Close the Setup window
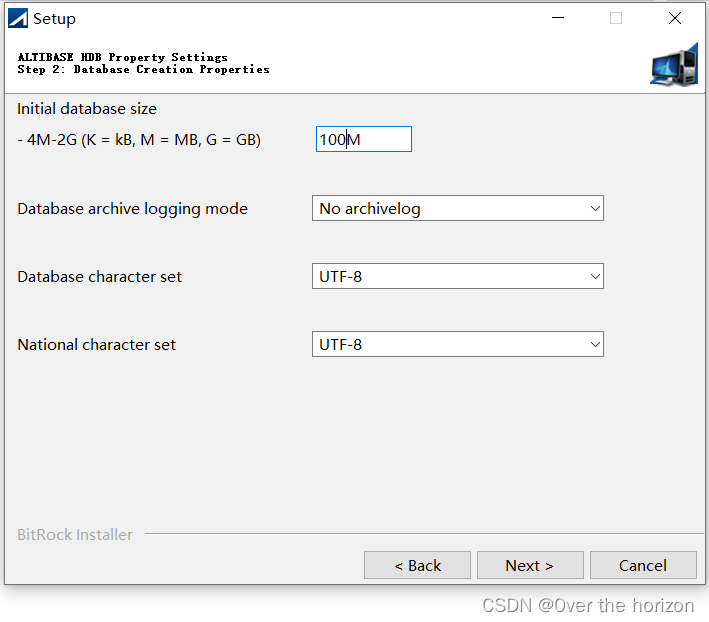Image resolution: width=709 pixels, height=622 pixels. click(x=675, y=18)
